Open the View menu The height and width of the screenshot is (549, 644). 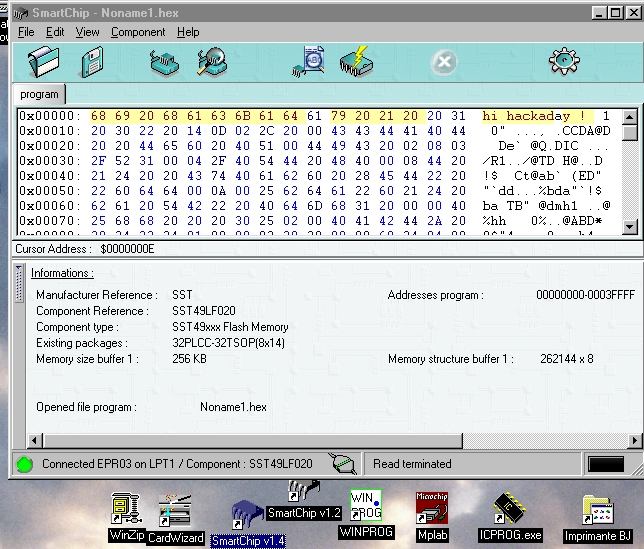[87, 32]
